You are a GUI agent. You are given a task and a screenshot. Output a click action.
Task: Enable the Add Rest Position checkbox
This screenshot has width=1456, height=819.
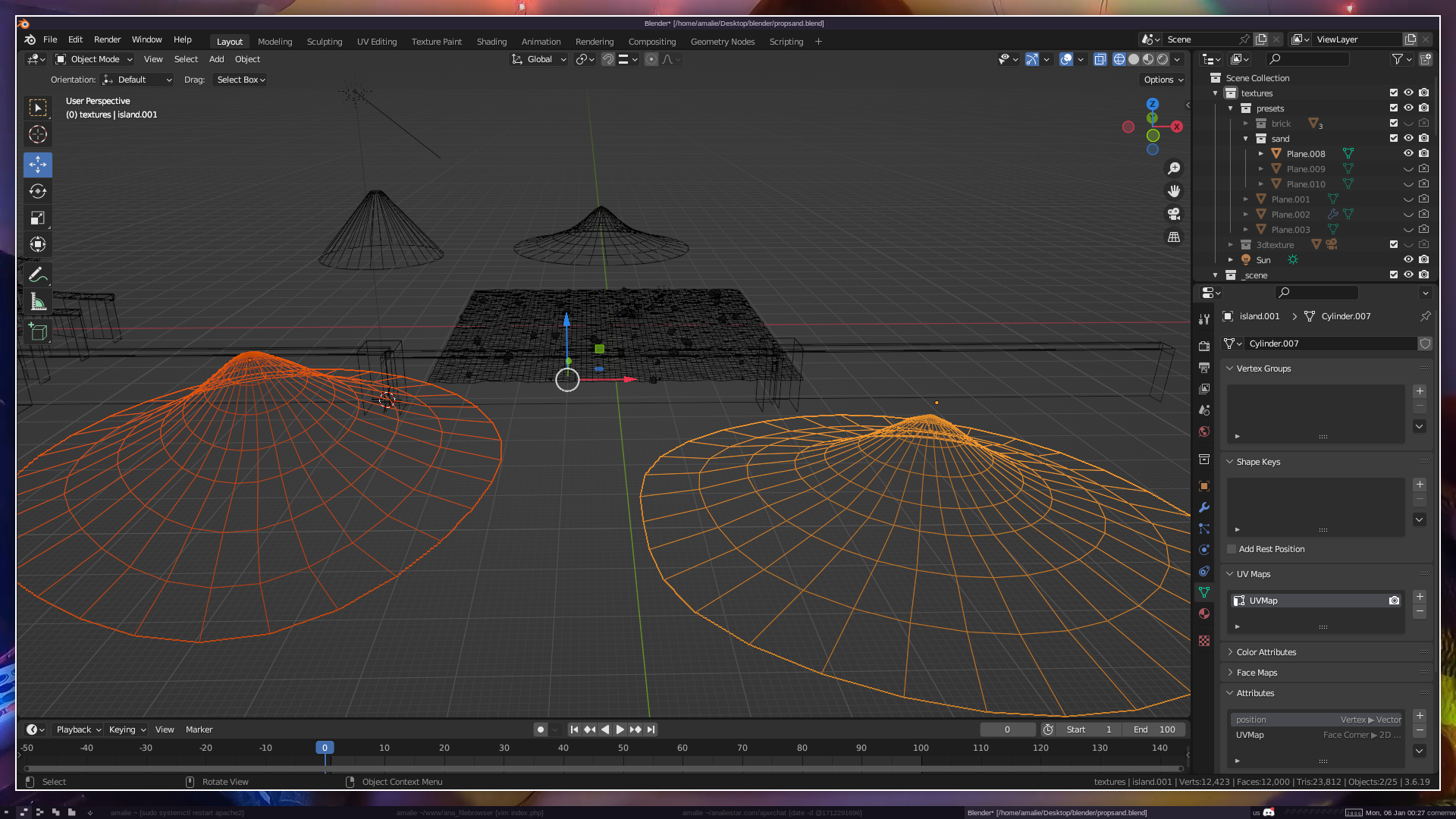pyautogui.click(x=1232, y=549)
